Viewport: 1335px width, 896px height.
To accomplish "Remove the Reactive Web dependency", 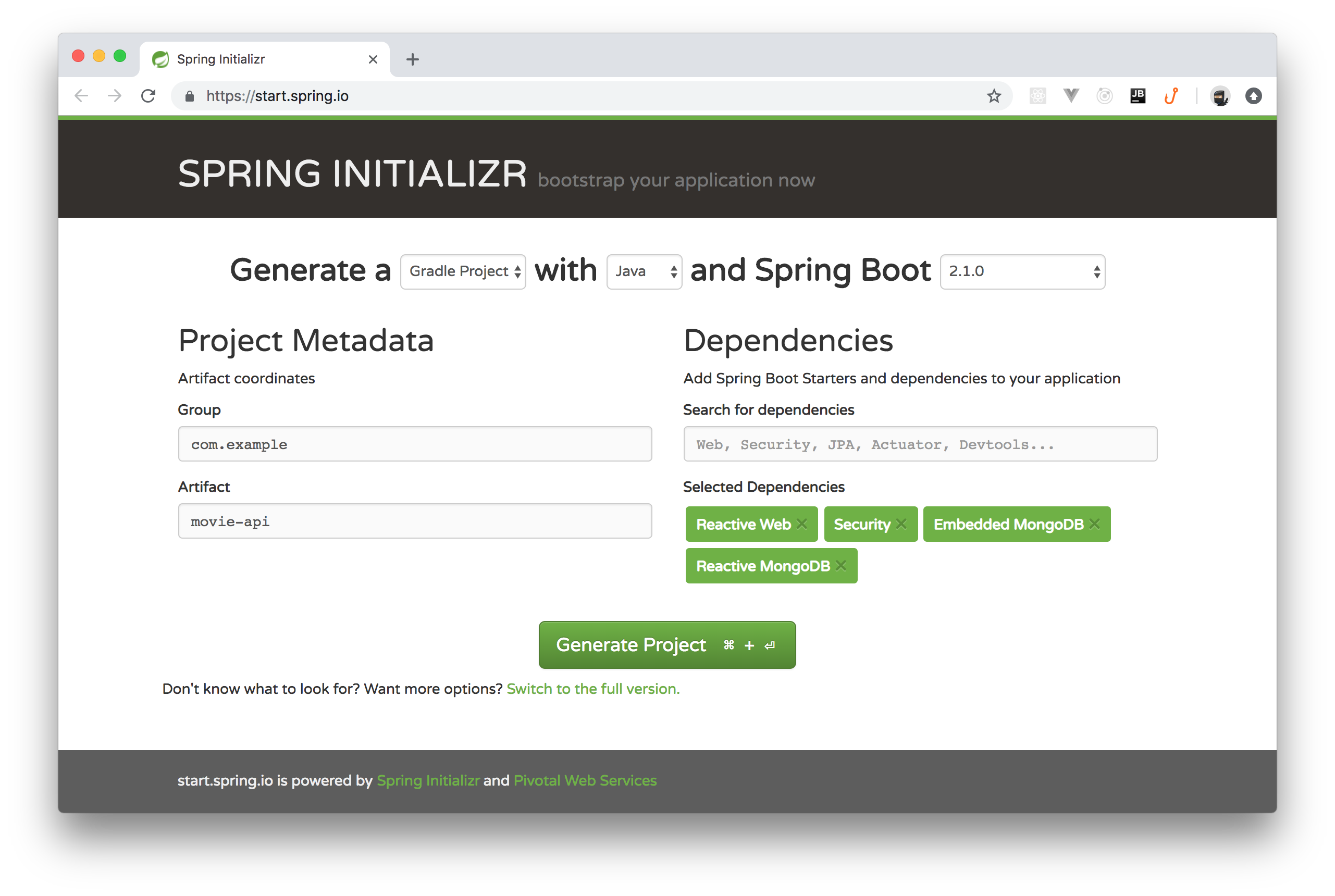I will 802,524.
